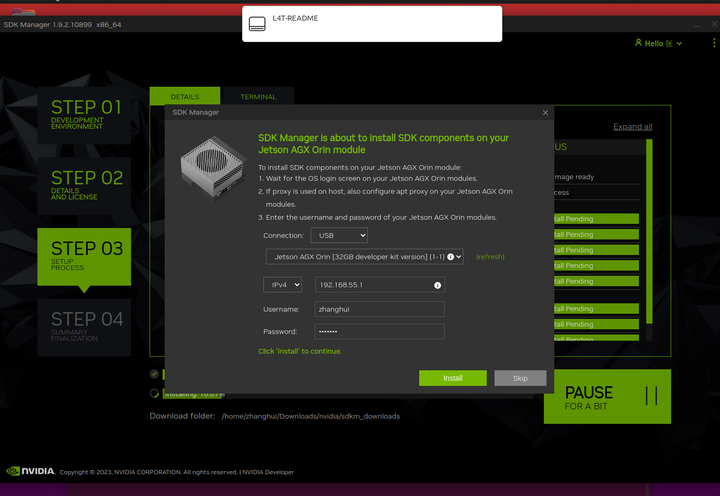The width and height of the screenshot is (720, 496).
Task: Click the "Click 'Install' to continue" text
Action: click(x=299, y=351)
